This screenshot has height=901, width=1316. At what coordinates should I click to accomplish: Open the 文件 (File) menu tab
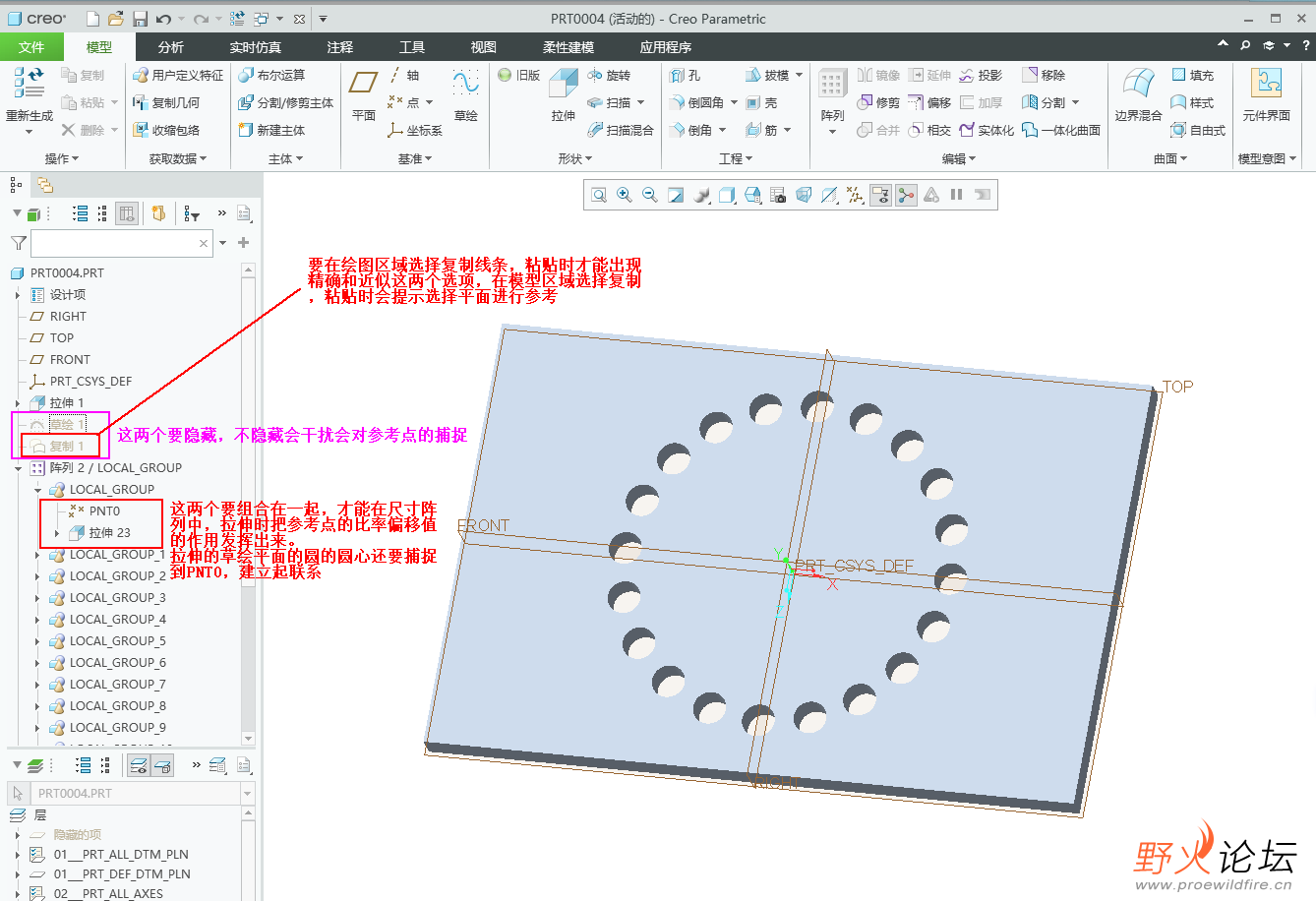pos(31,46)
